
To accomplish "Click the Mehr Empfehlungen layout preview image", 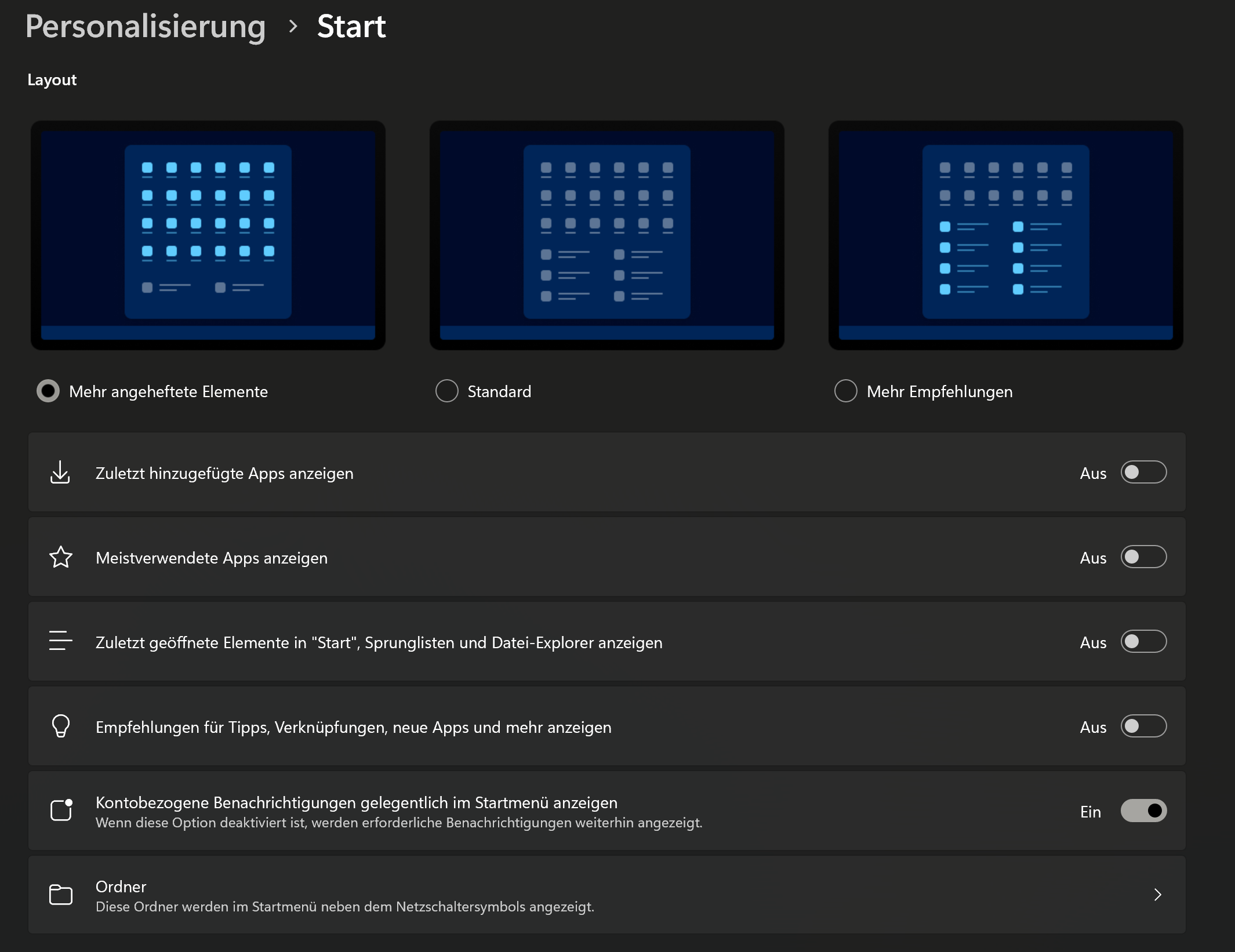I will [1005, 235].
